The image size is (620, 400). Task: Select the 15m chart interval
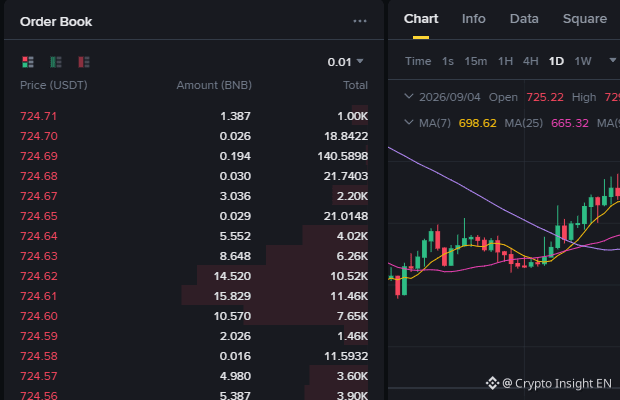coord(476,61)
